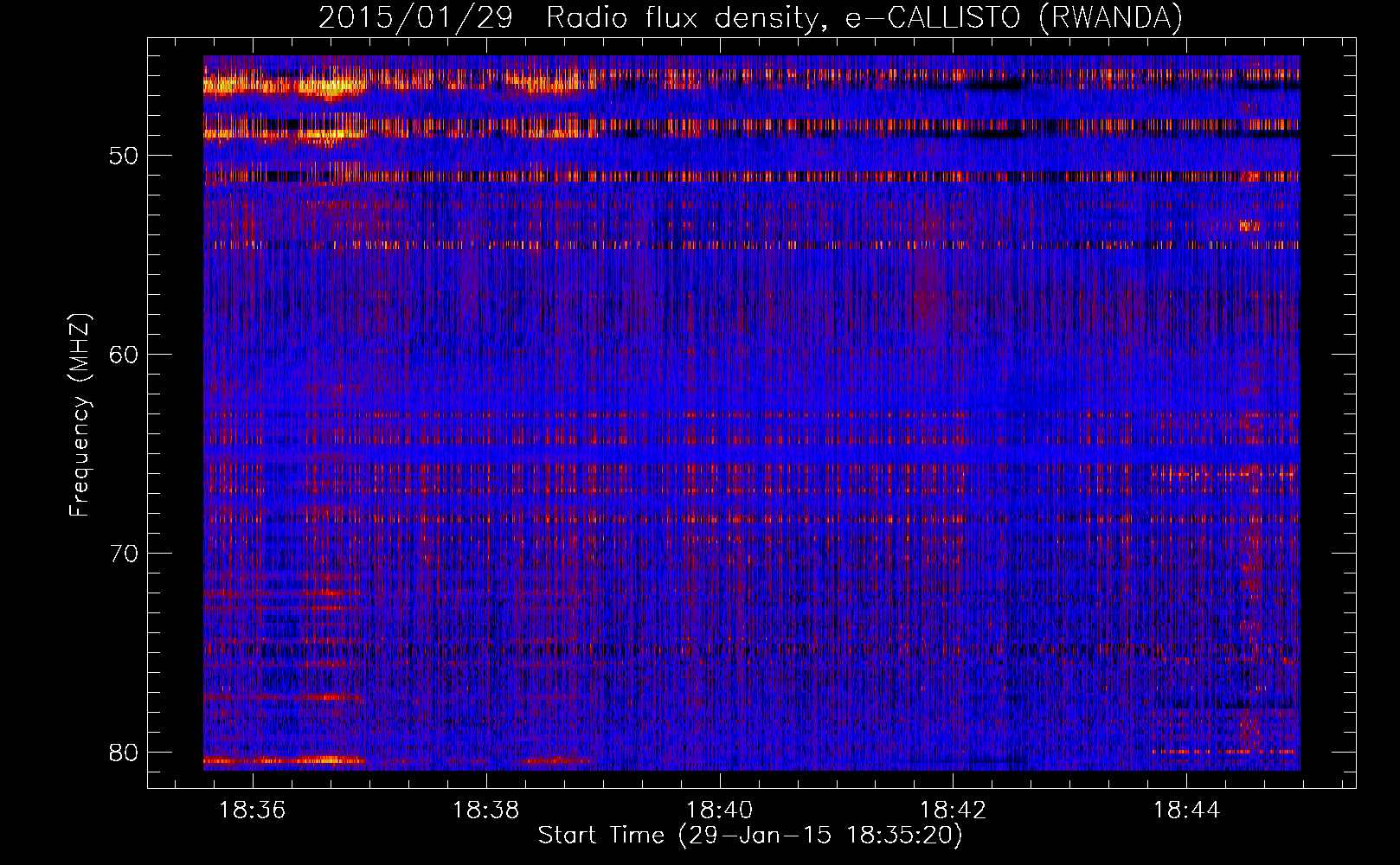Select the 18:40 time tick label
This screenshot has width=1400, height=865.
coord(719,810)
